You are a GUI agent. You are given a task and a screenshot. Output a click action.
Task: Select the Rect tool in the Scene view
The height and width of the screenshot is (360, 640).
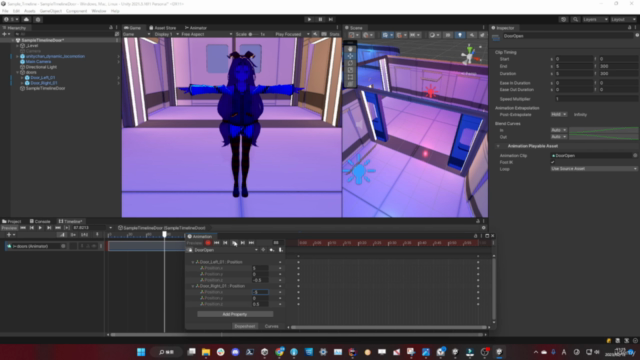point(350,77)
